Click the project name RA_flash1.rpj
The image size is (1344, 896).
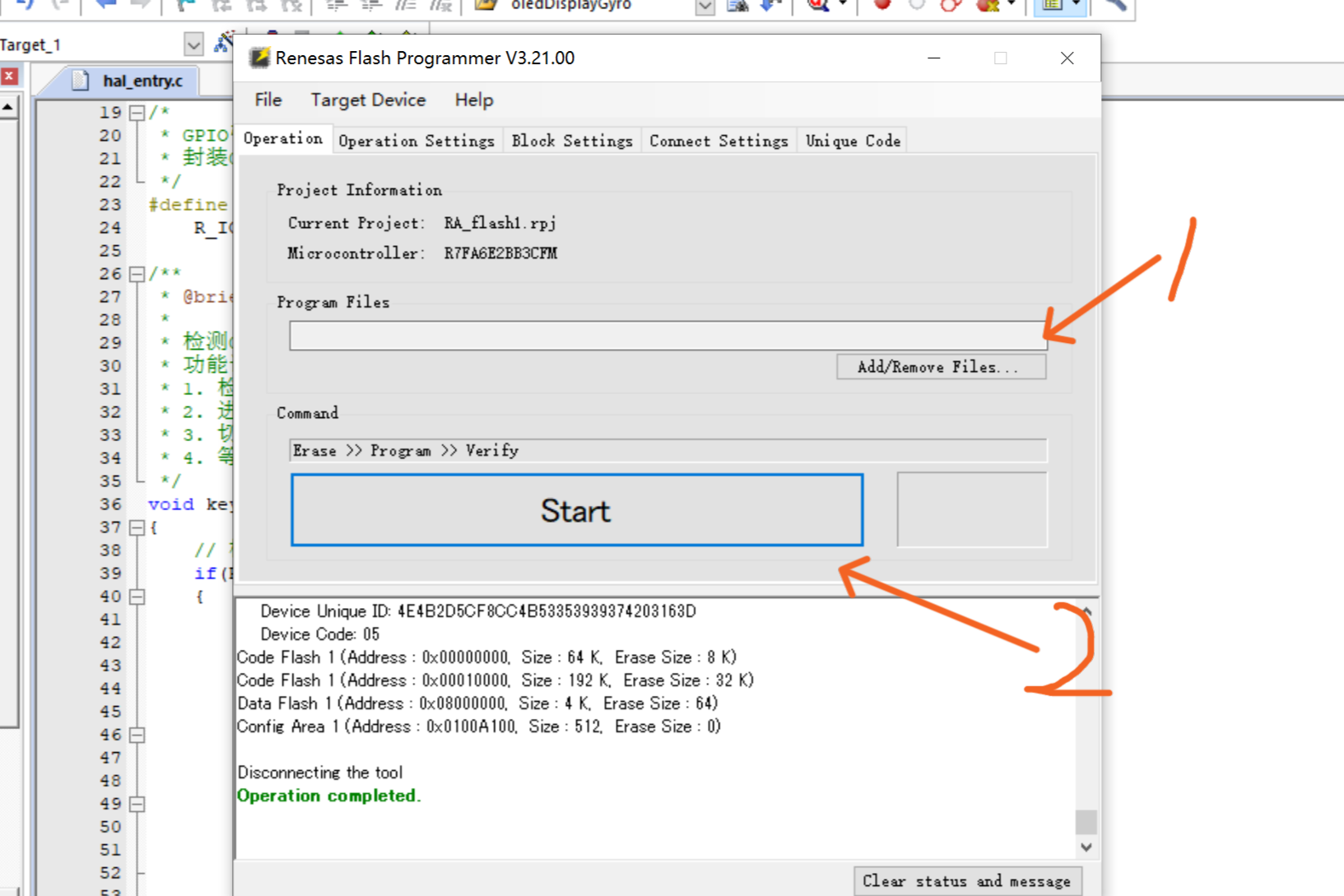pyautogui.click(x=500, y=223)
